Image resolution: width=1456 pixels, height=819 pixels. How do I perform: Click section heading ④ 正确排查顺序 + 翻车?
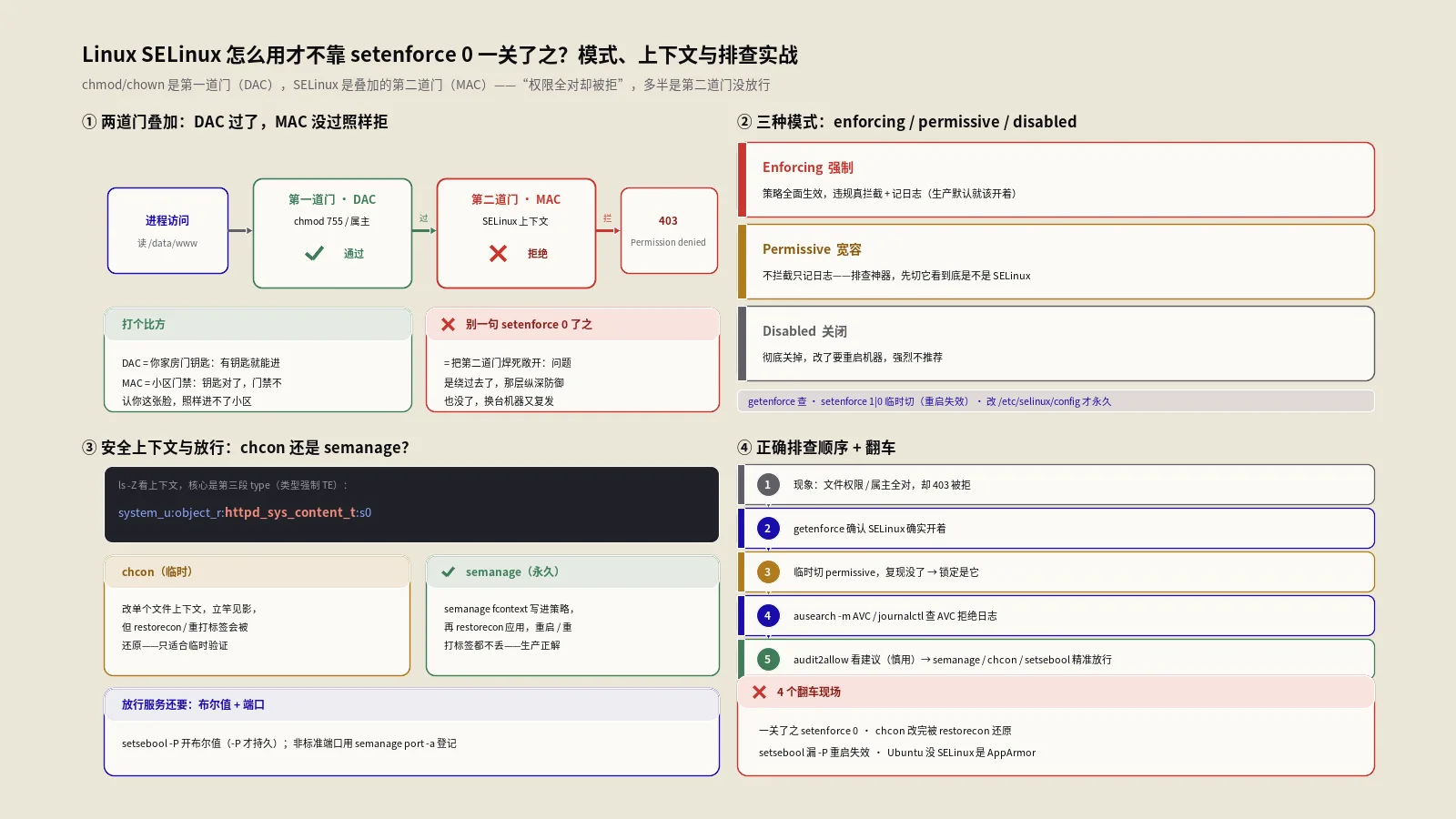816,448
